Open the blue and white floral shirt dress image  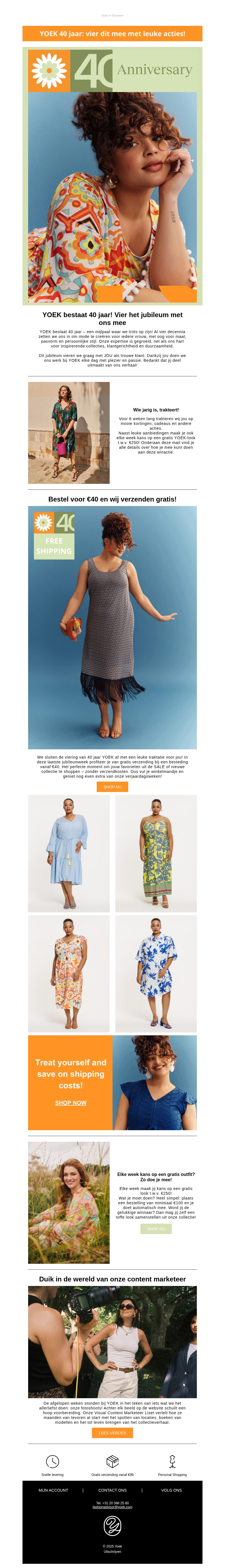pyautogui.click(x=156, y=973)
